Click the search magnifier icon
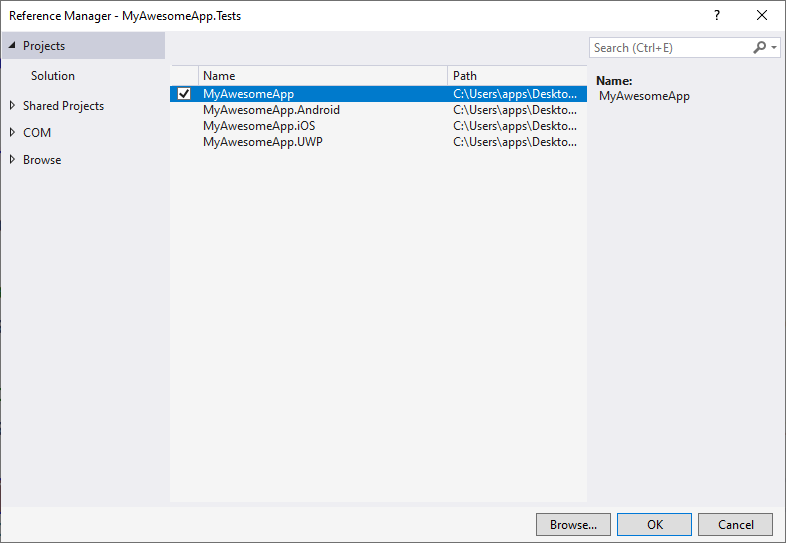This screenshot has height=543, width=786. tap(760, 47)
